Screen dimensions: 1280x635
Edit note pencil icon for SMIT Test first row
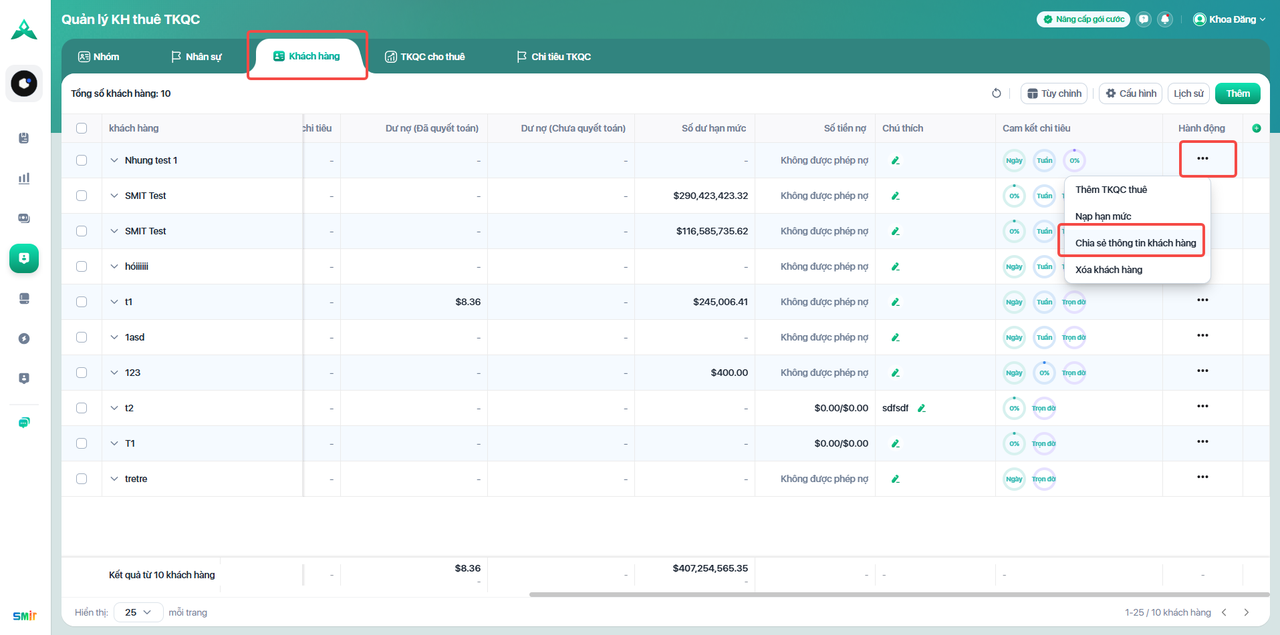coord(895,196)
